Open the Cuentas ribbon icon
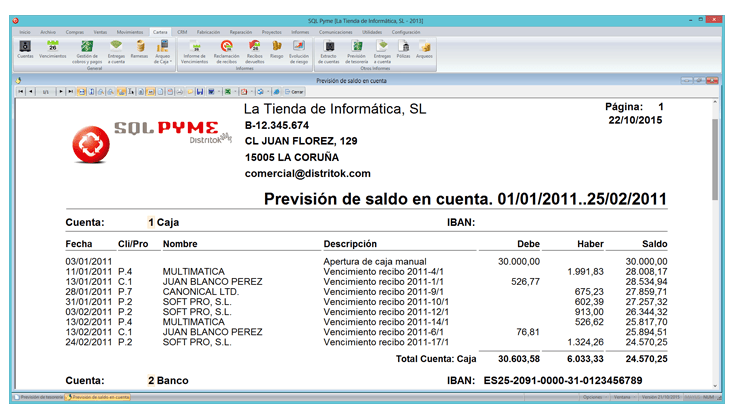 [25, 49]
